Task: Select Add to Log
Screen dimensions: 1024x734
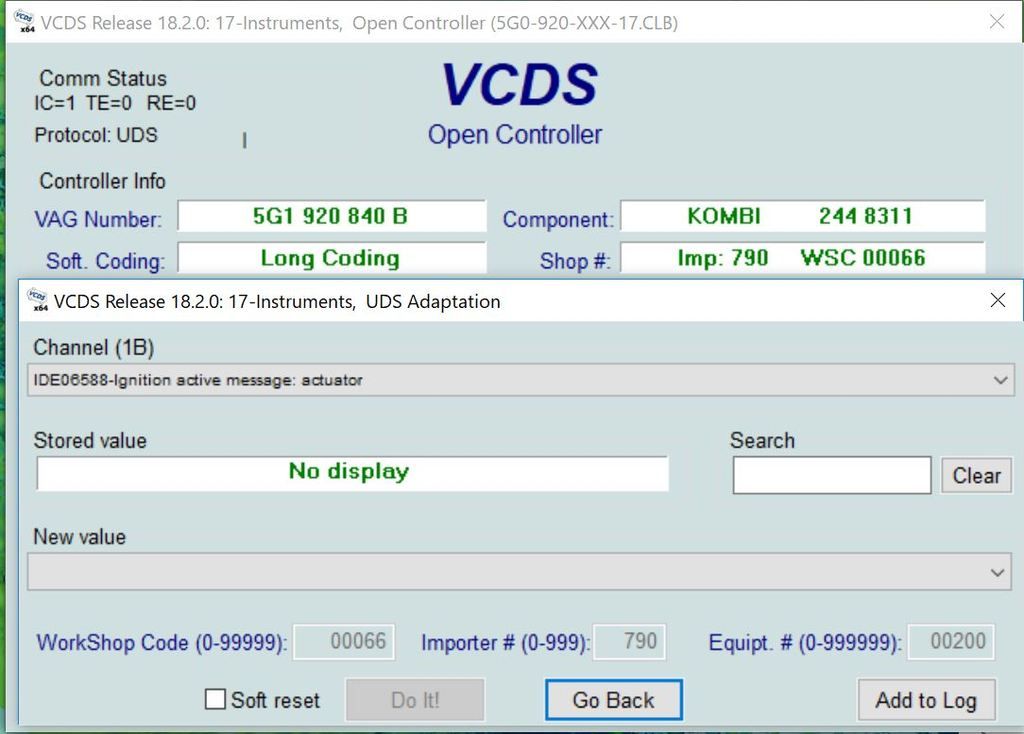Action: point(926,700)
